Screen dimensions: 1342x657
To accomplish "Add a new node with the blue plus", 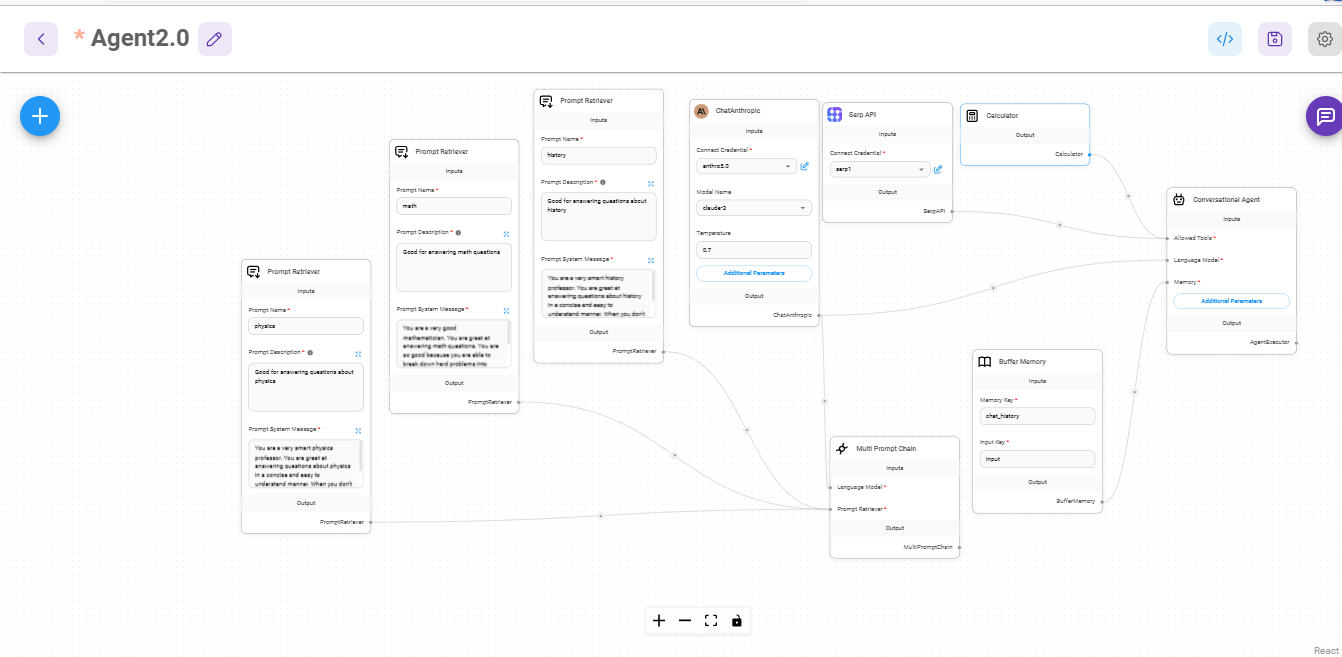I will [x=40, y=116].
